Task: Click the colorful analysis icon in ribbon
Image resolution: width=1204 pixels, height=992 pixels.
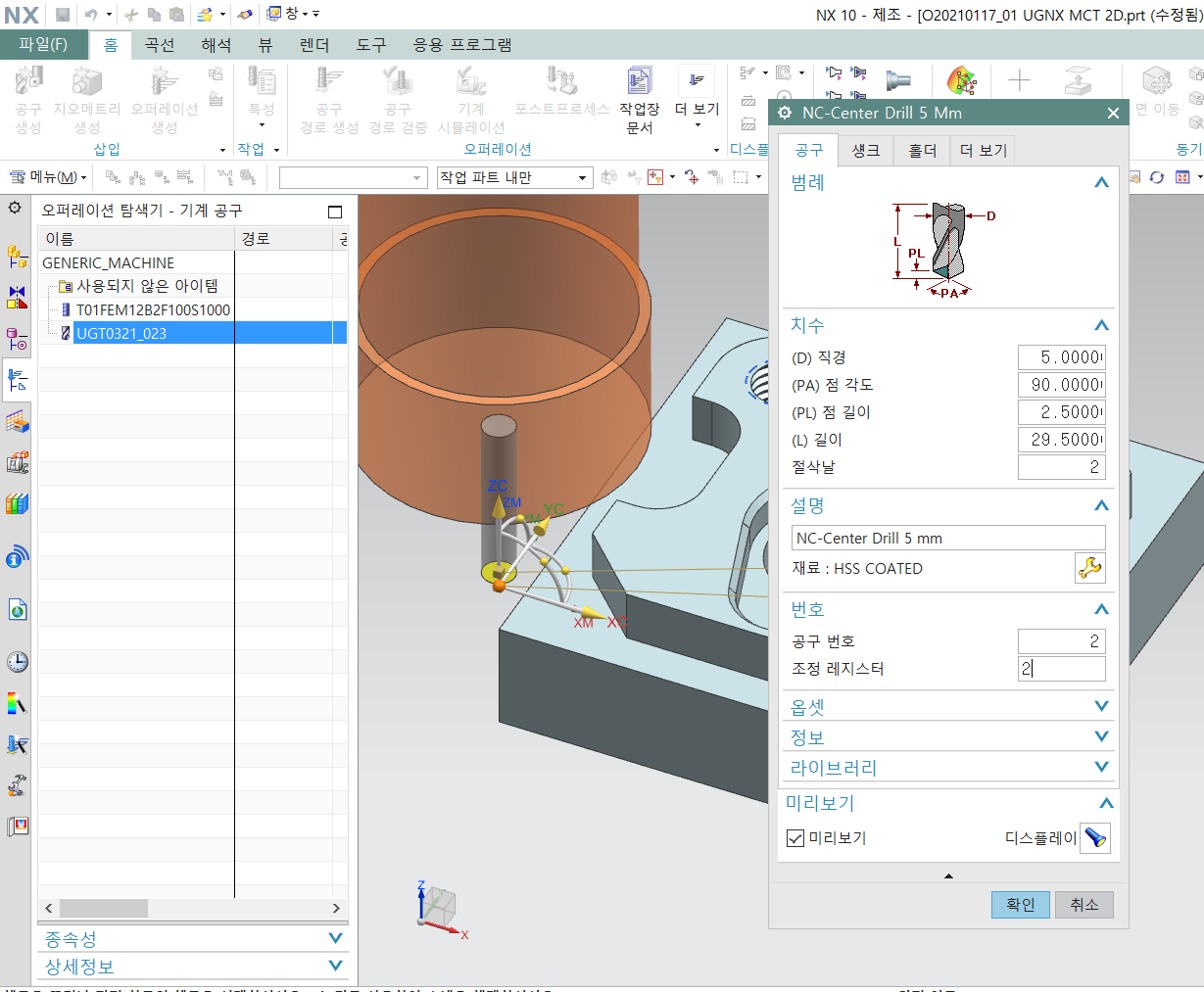Action: (x=962, y=81)
